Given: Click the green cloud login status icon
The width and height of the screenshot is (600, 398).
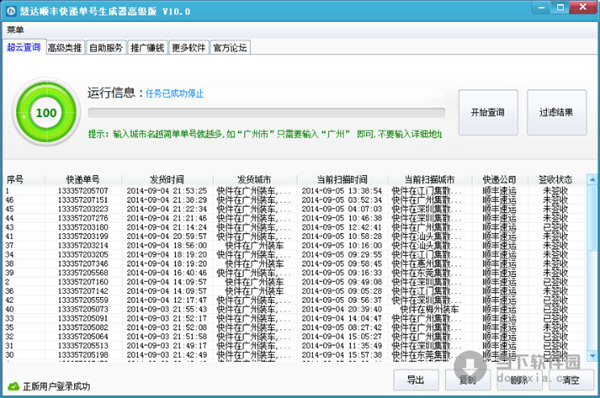Looking at the screenshot, I should point(13,387).
